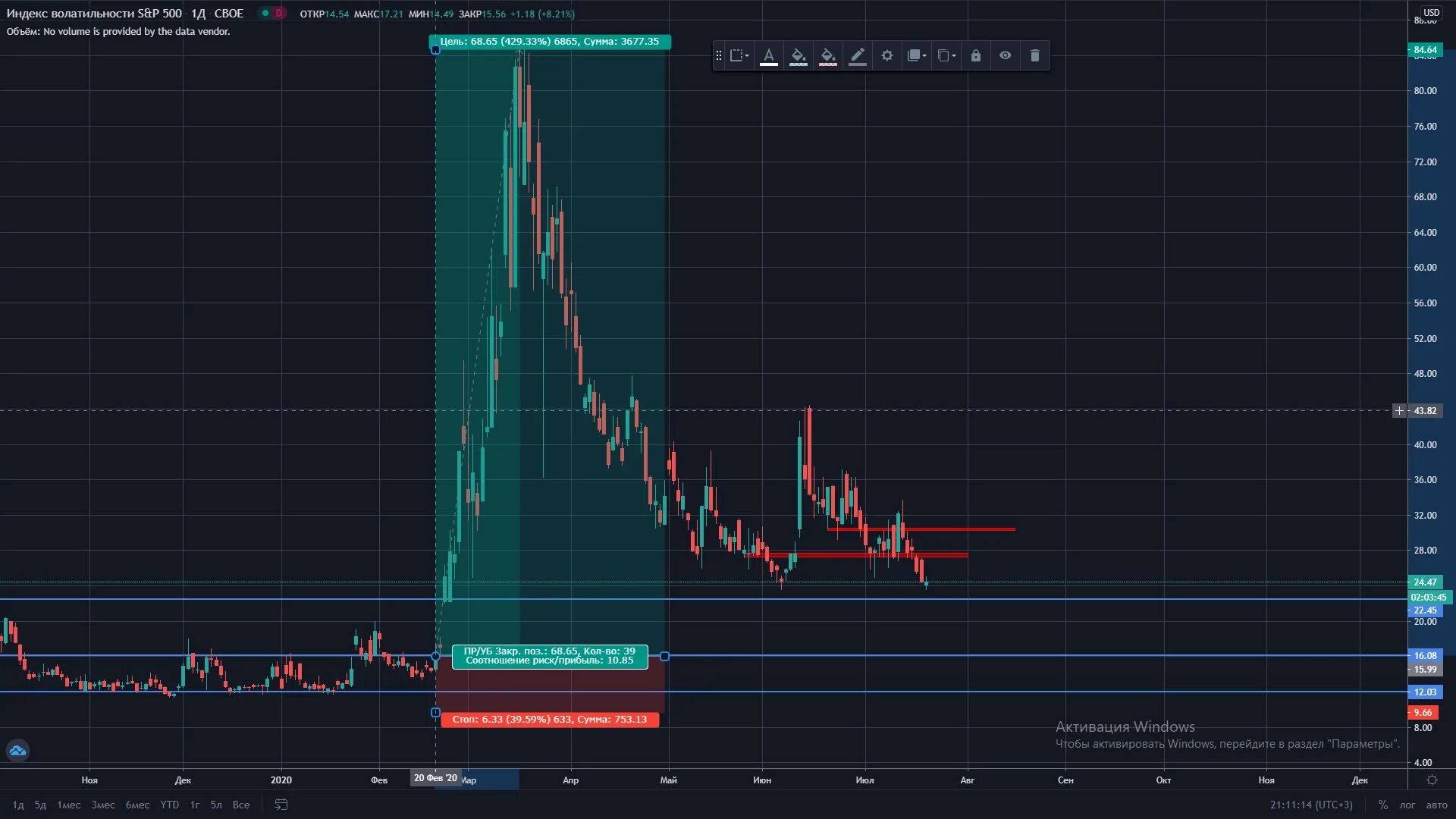
Task: Change stop fill color bucket with red underline
Action: (x=828, y=55)
